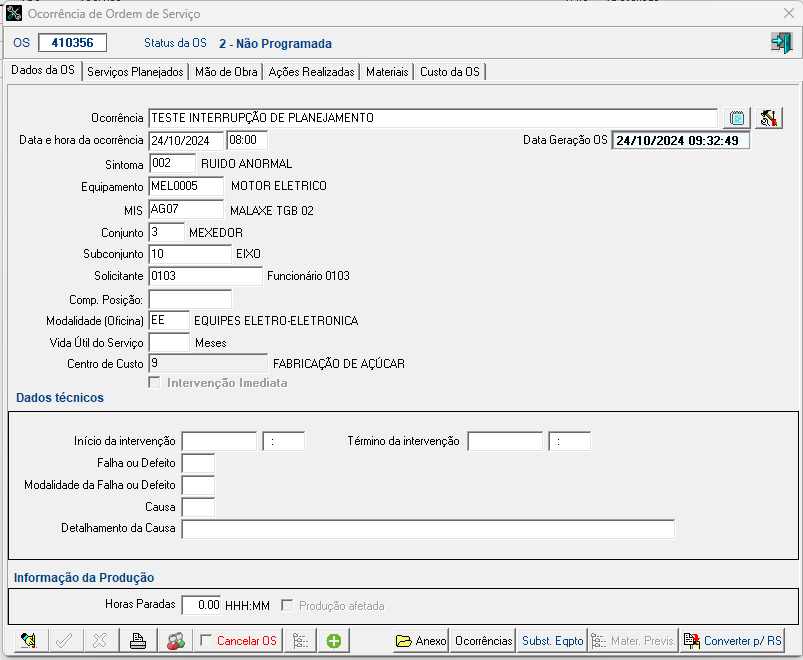Click the 'MOTOR ELETRICO' equipment description
The height and width of the screenshot is (660, 803).
coord(279,186)
